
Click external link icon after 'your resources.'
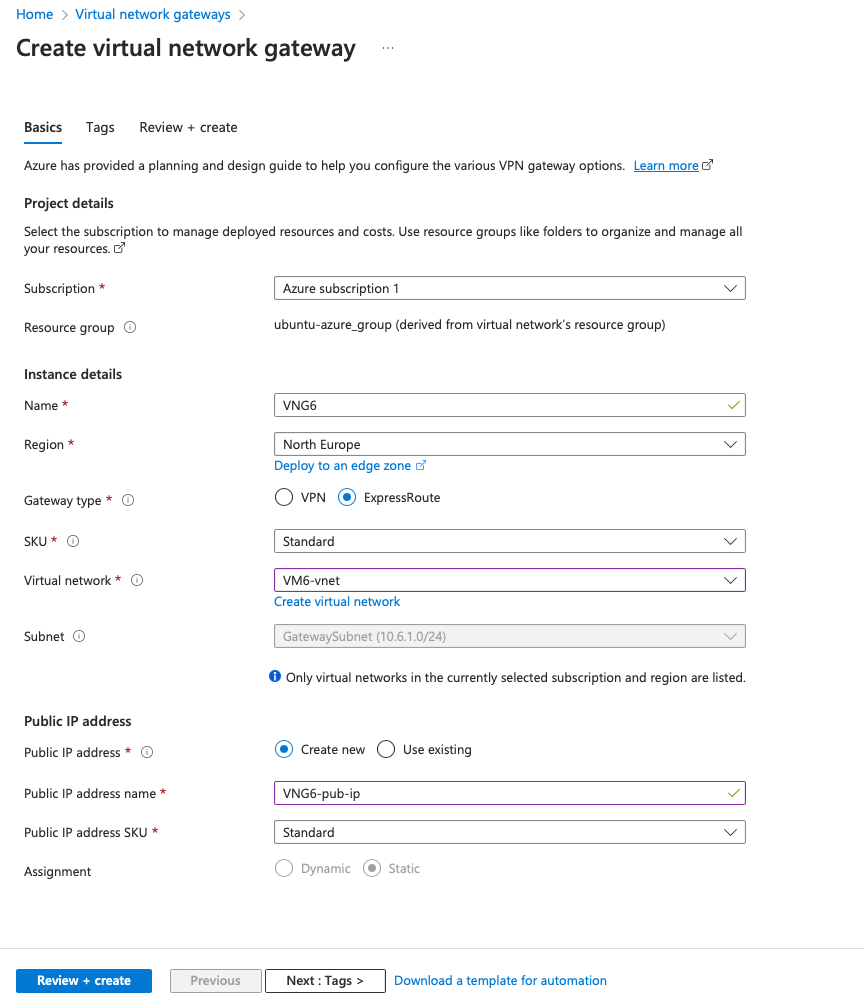point(119,248)
